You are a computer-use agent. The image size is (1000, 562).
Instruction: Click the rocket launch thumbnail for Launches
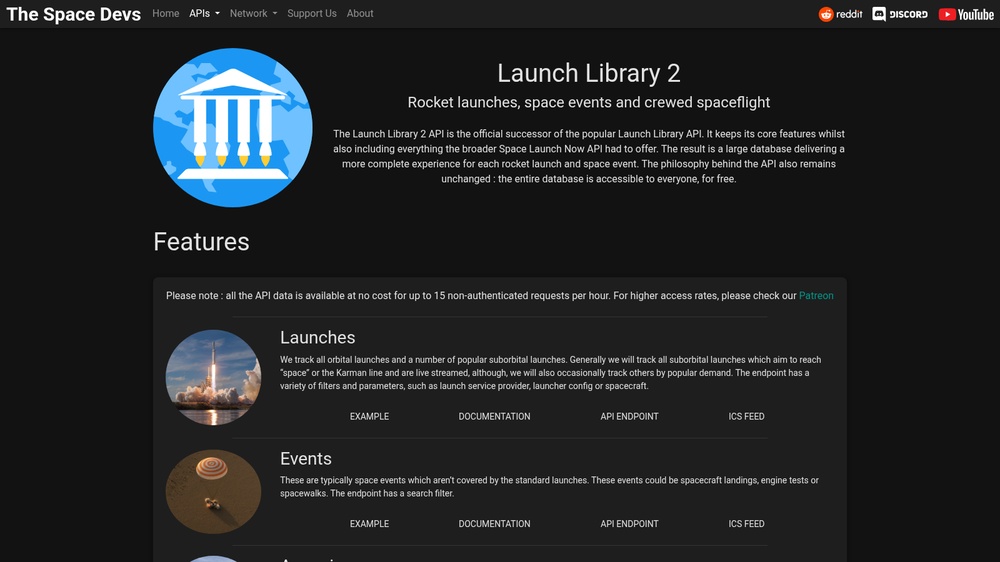click(x=213, y=377)
